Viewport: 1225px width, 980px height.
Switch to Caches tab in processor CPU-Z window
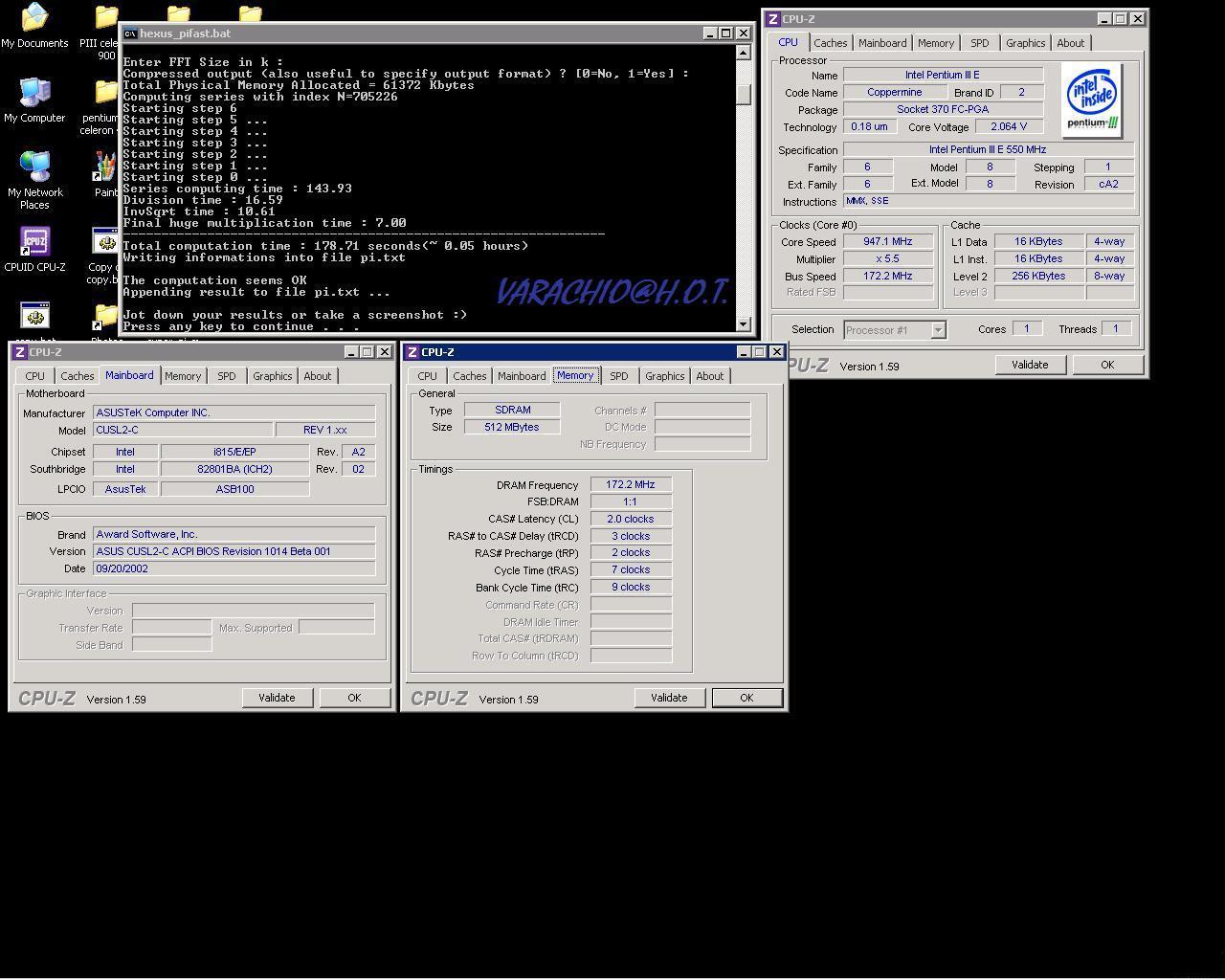(830, 43)
